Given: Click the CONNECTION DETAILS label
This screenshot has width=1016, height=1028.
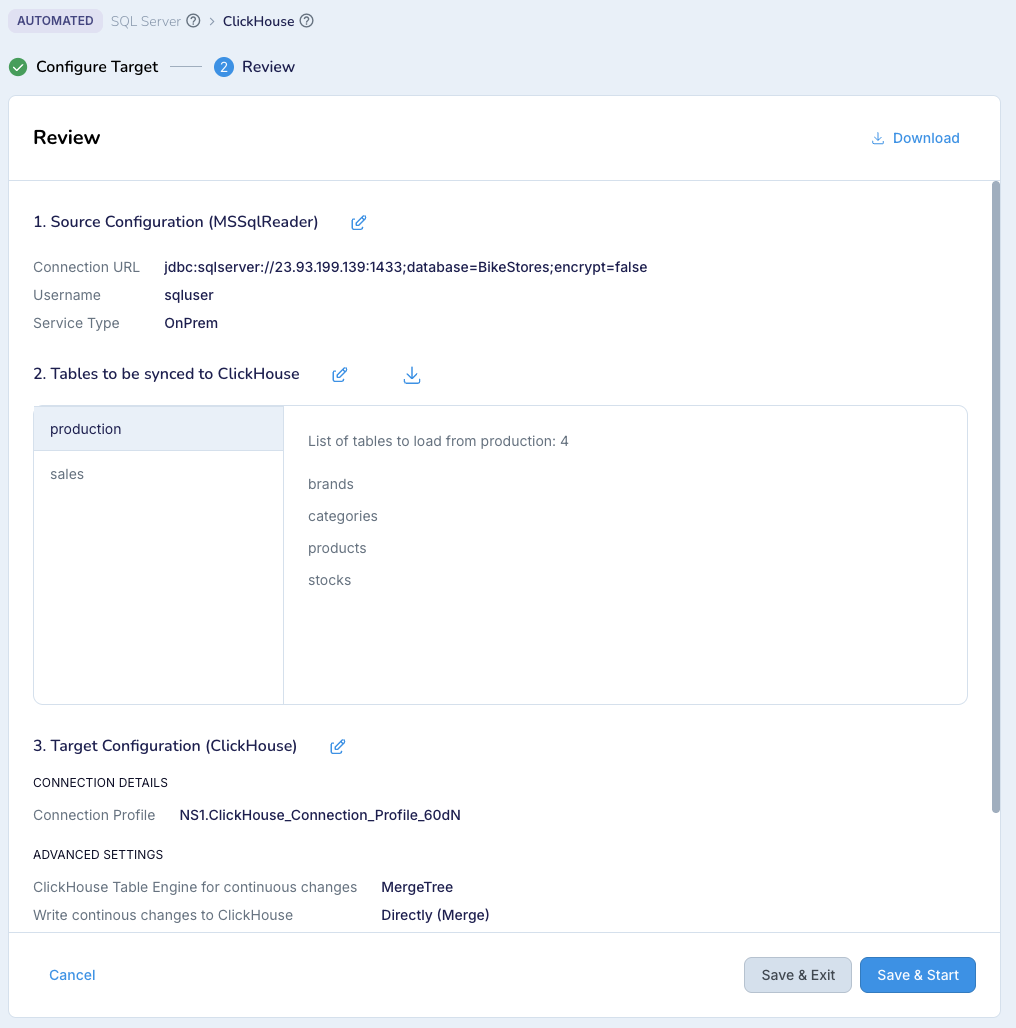Looking at the screenshot, I should (100, 783).
